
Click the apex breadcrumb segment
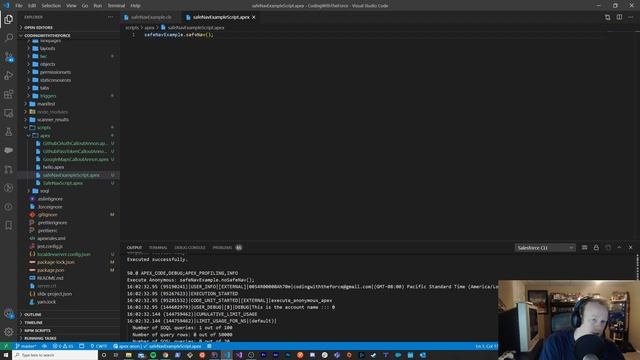click(x=149, y=28)
